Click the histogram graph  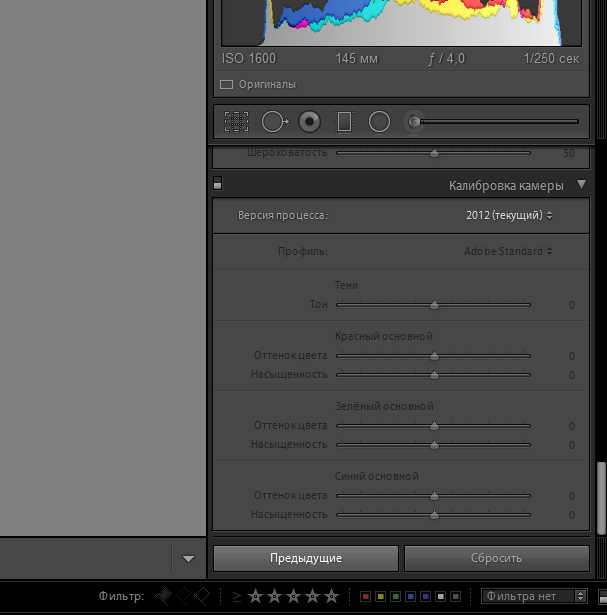tap(401, 23)
